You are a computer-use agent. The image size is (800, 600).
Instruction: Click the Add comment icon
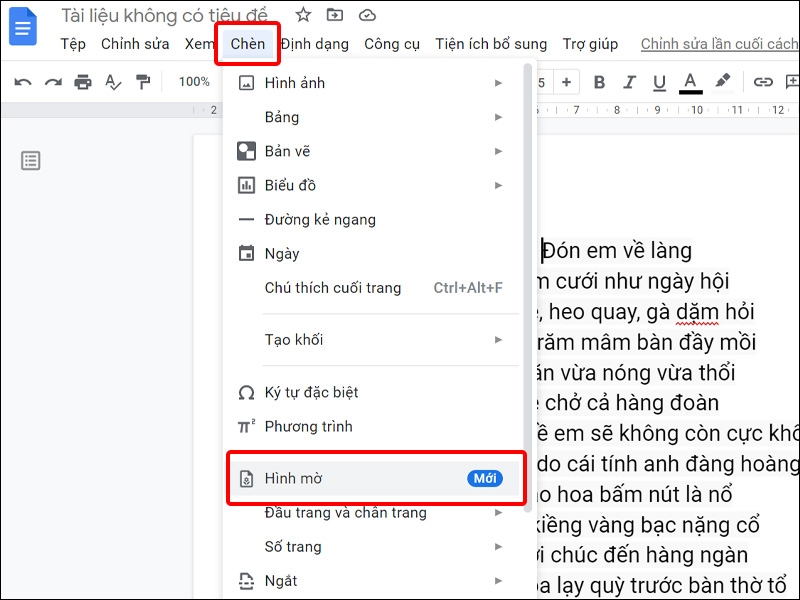[792, 82]
